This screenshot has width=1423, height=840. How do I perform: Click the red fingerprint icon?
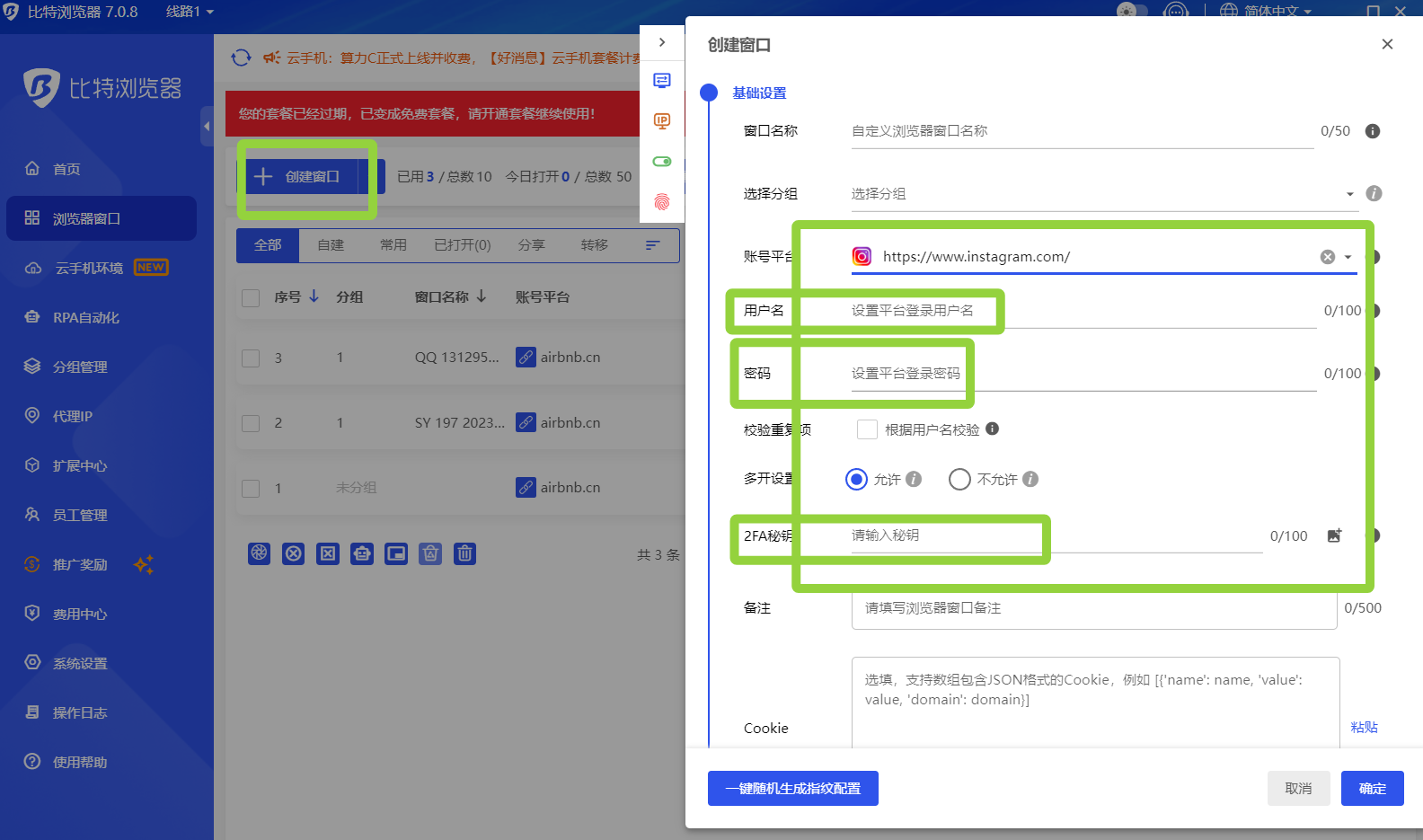(662, 202)
